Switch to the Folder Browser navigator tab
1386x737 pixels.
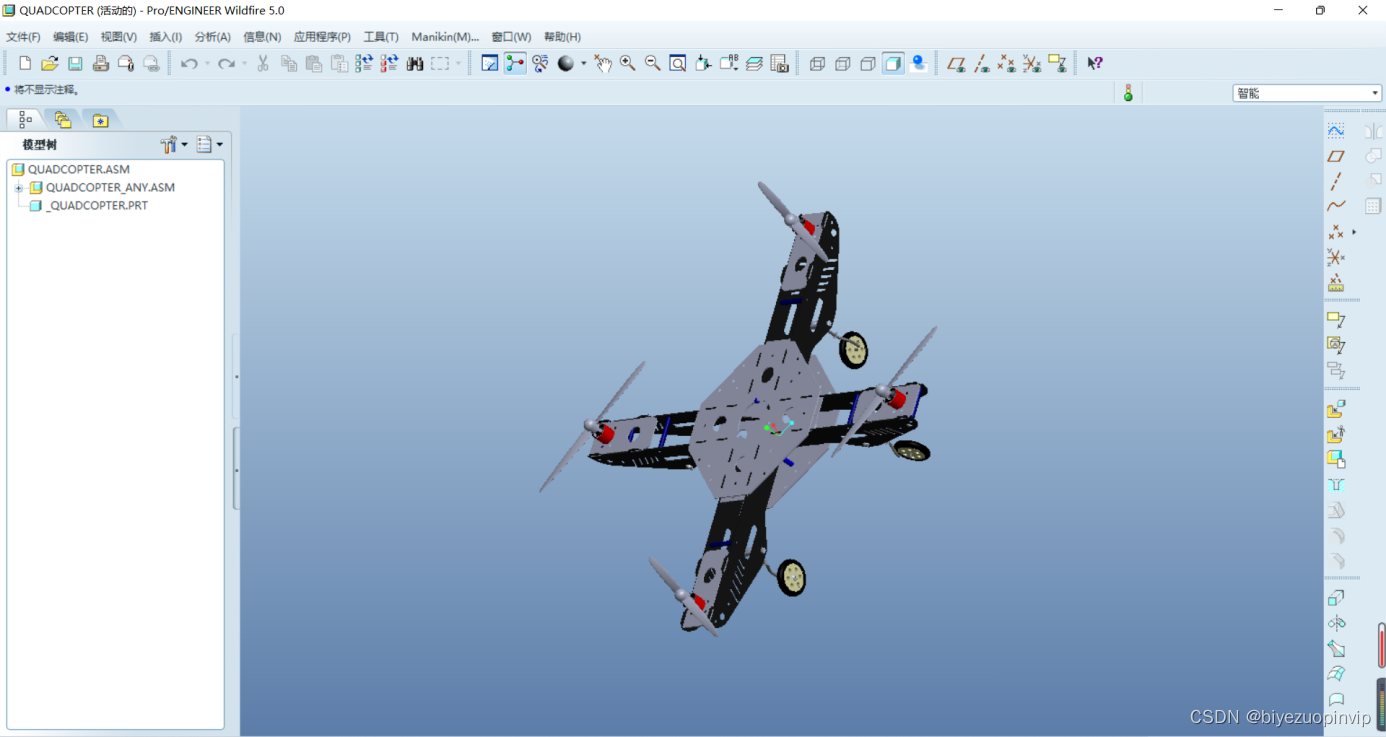pyautogui.click(x=62, y=119)
